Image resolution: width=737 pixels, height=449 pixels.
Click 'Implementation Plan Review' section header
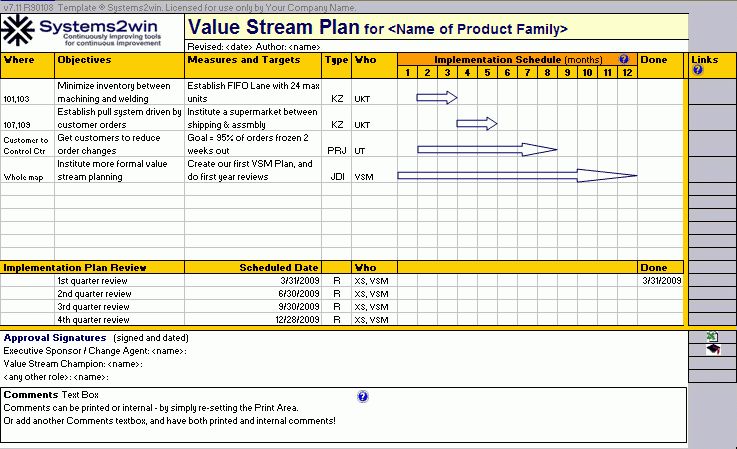(92, 268)
